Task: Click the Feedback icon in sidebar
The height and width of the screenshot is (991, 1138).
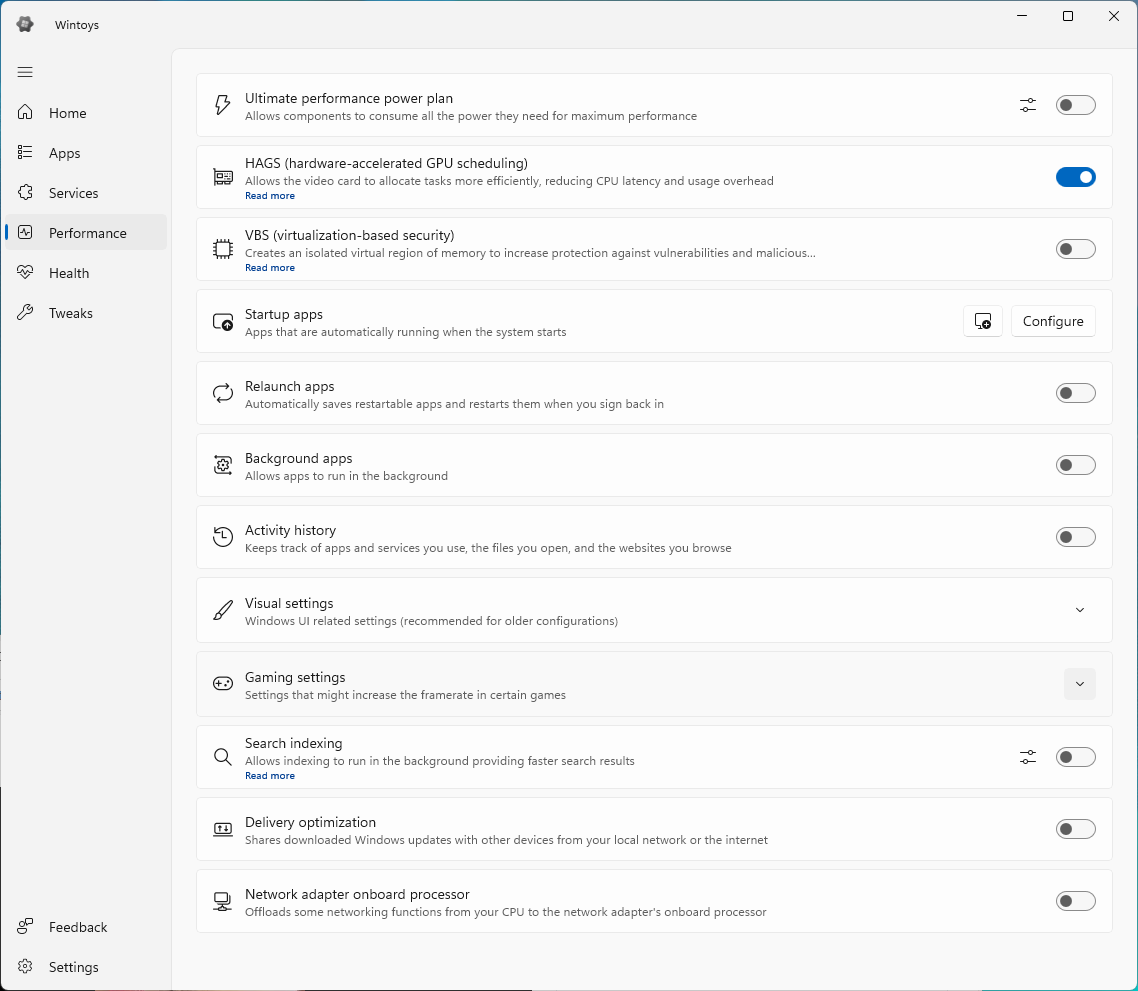Action: pyautogui.click(x=25, y=926)
